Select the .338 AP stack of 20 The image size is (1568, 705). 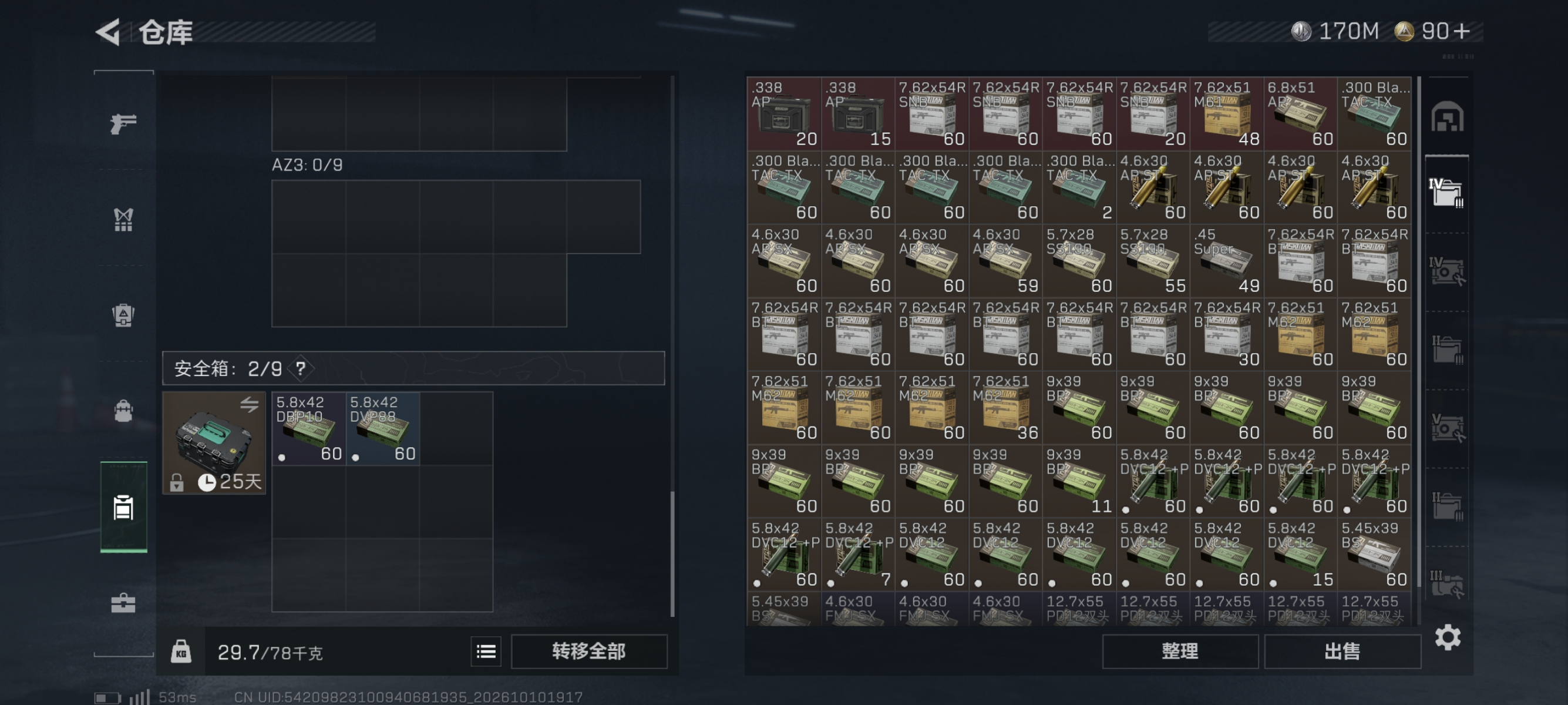coord(784,114)
